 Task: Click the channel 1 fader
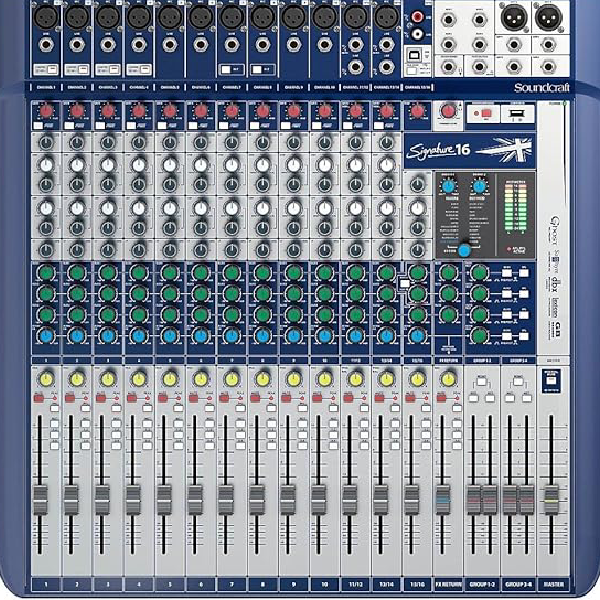click(x=40, y=500)
